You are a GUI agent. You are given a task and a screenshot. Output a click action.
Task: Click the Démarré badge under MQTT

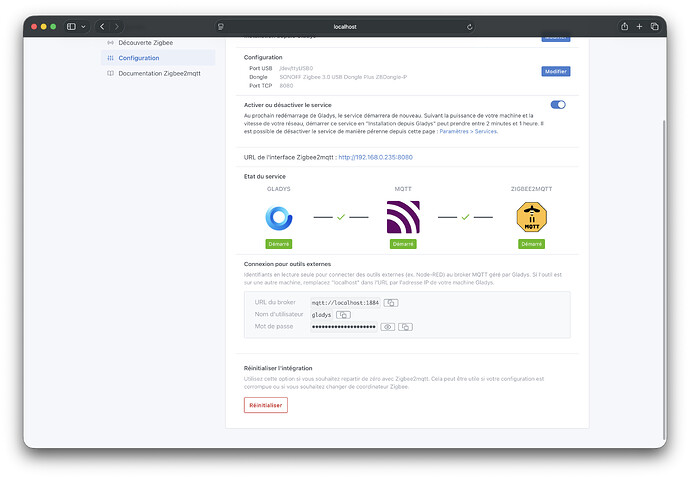[403, 244]
